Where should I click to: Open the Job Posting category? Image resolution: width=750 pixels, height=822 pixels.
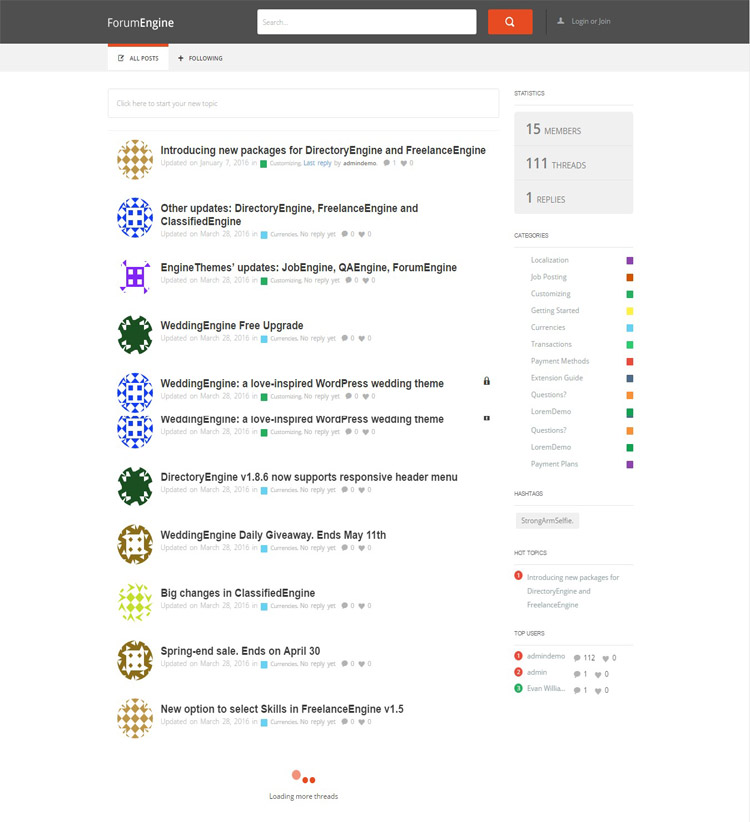point(548,277)
